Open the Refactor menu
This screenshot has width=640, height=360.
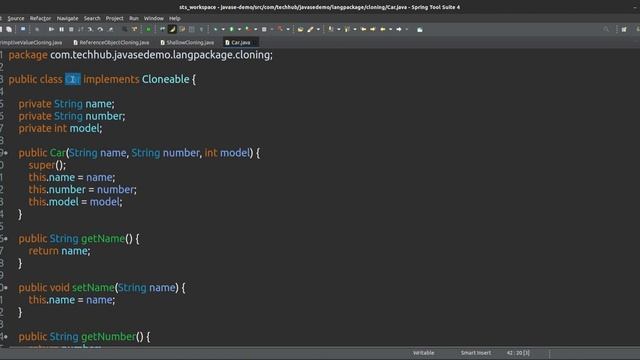[x=40, y=18]
